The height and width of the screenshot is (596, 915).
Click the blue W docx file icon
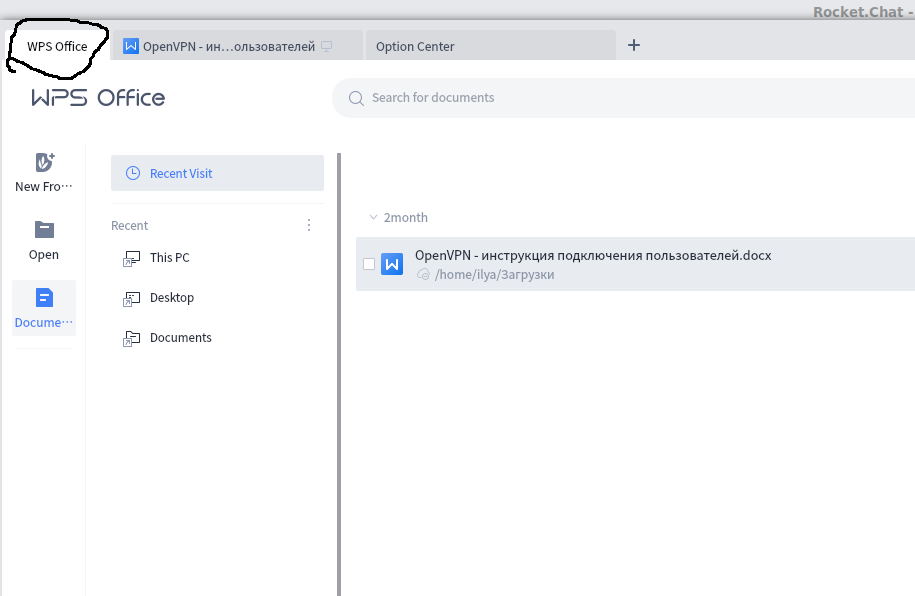click(x=392, y=264)
